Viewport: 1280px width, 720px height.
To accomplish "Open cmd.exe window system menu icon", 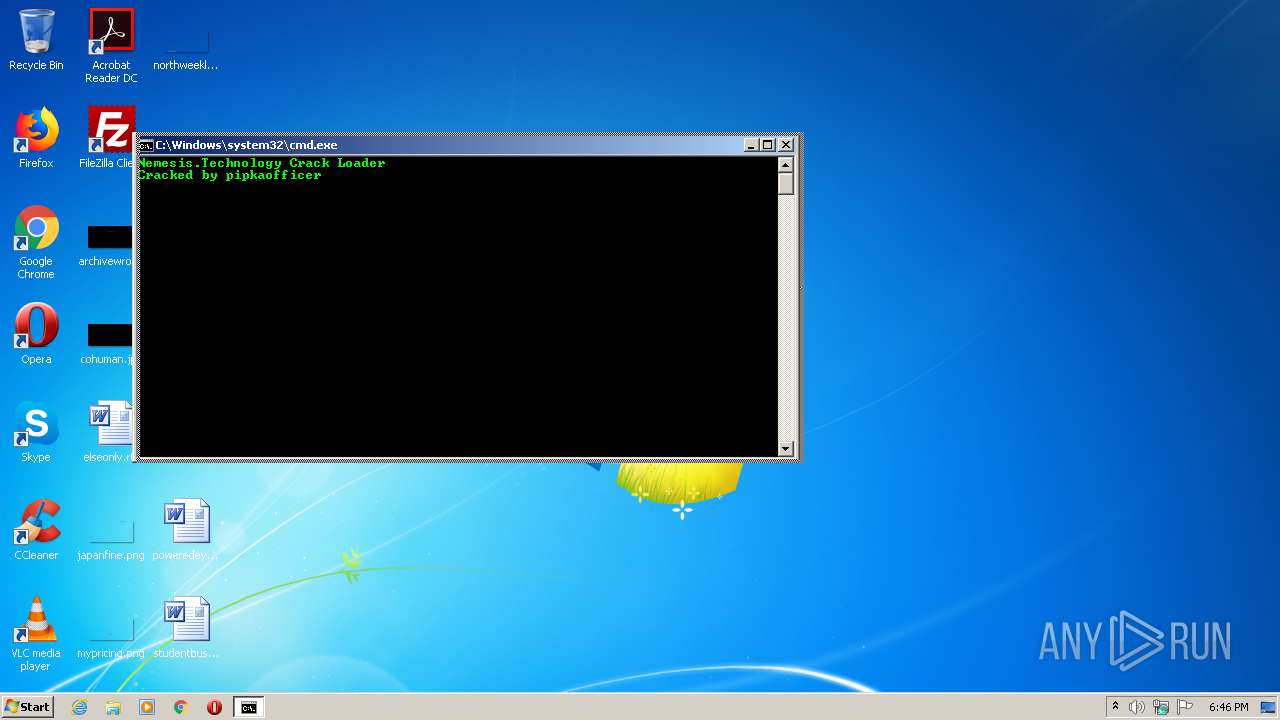I will click(146, 145).
